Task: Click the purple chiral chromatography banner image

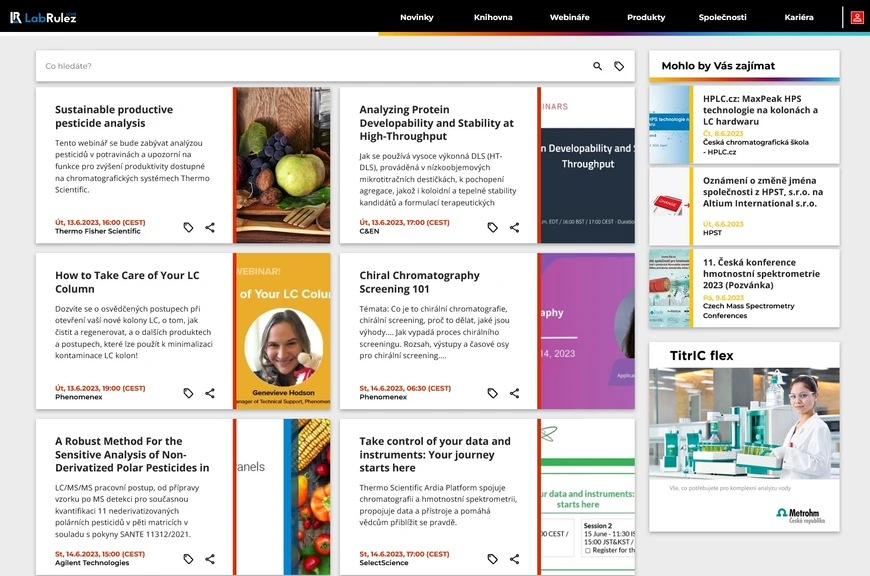Action: pyautogui.click(x=588, y=331)
